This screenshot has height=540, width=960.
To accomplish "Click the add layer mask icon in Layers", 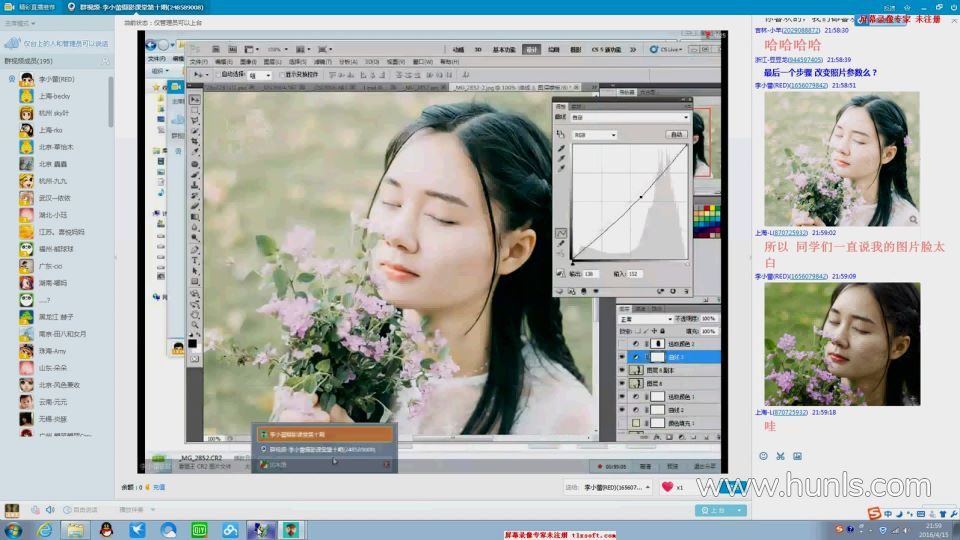I will [669, 437].
